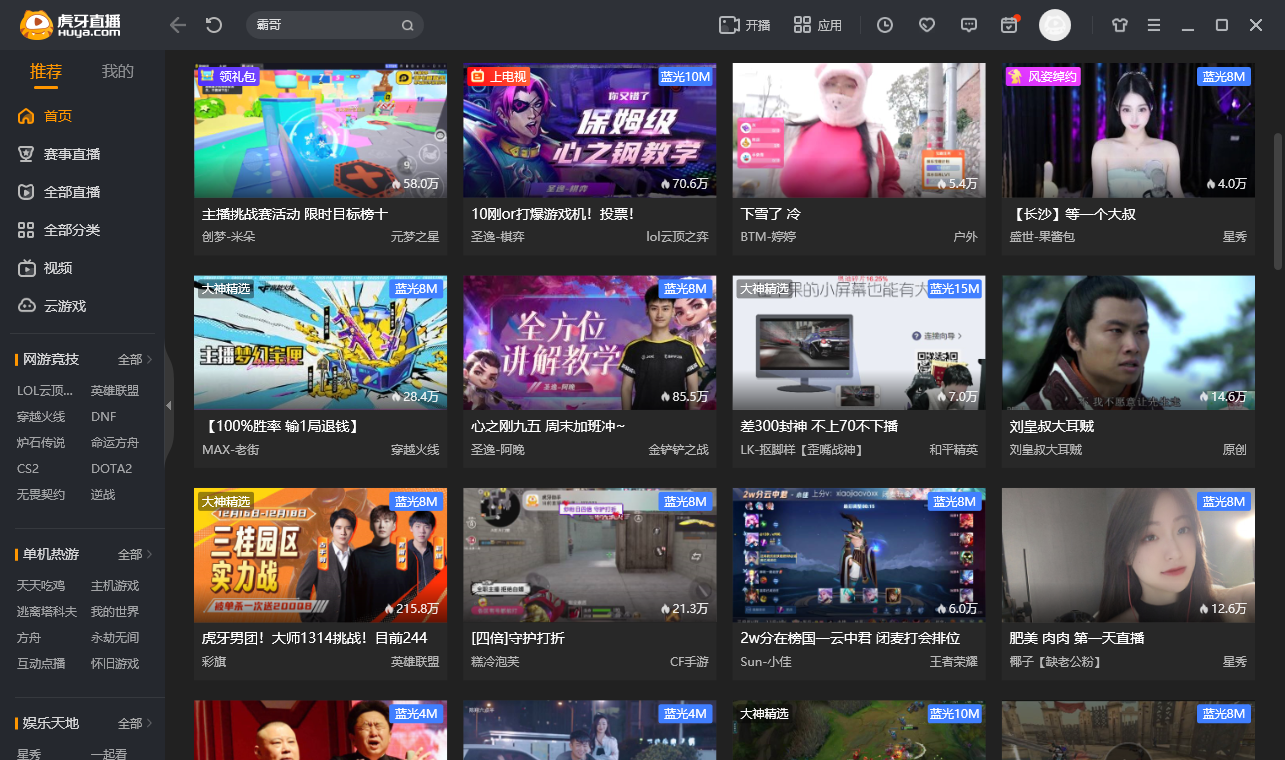
Task: Open the CS2 category link
Action: (x=28, y=469)
